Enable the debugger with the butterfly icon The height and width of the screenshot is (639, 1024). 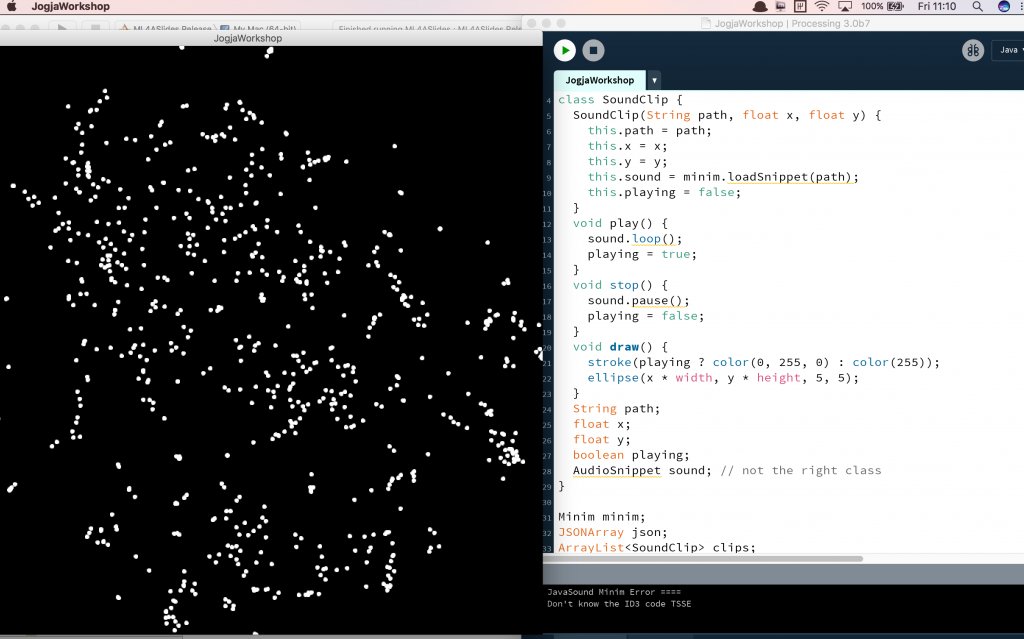[972, 49]
